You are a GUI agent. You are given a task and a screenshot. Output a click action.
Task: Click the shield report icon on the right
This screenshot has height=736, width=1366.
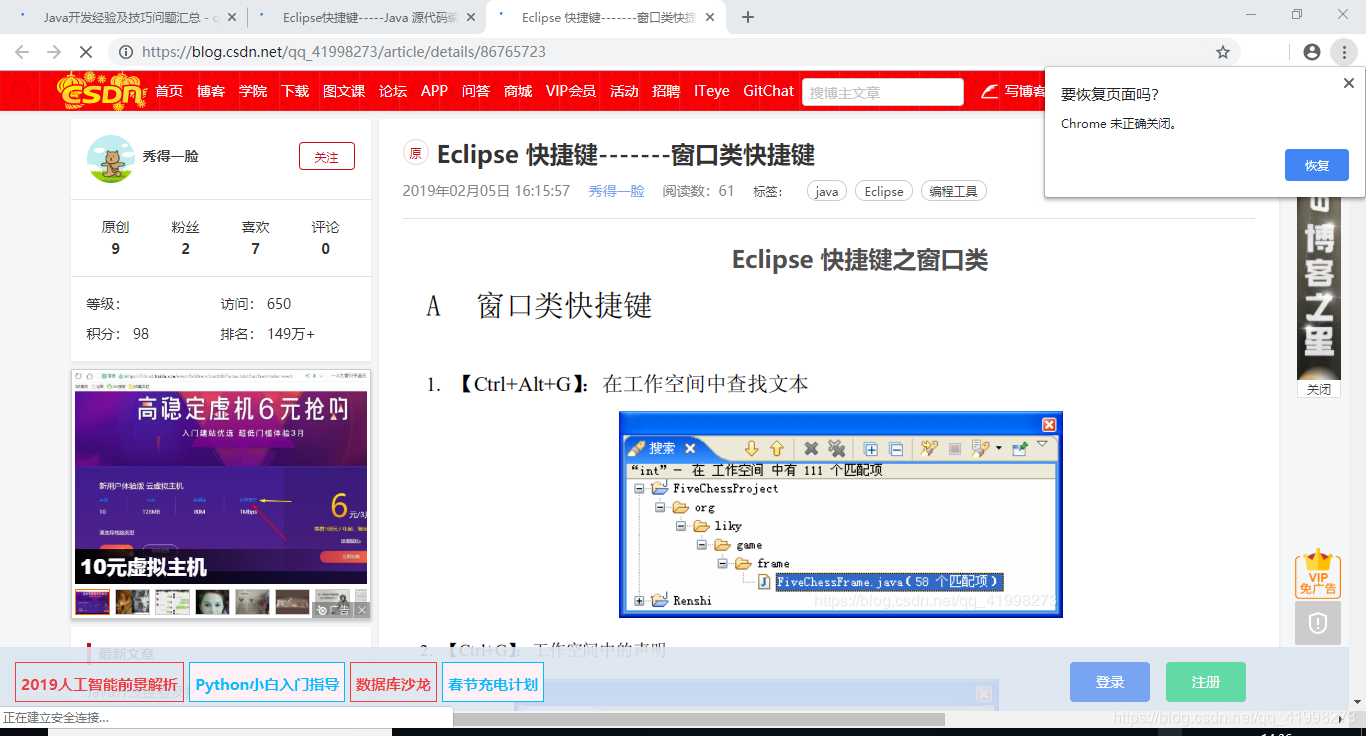pos(1318,623)
